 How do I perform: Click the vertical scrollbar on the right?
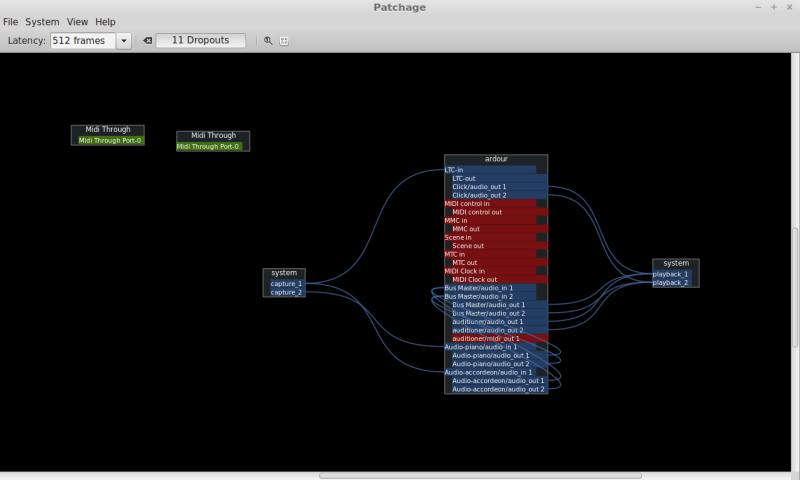point(796,290)
